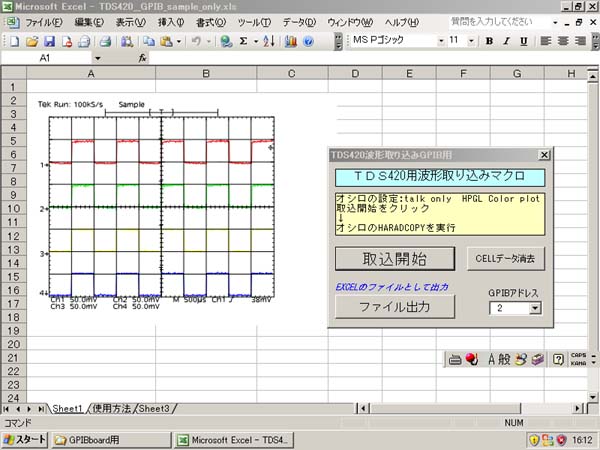Open the データ menu
This screenshot has width=600, height=450.
pos(299,23)
